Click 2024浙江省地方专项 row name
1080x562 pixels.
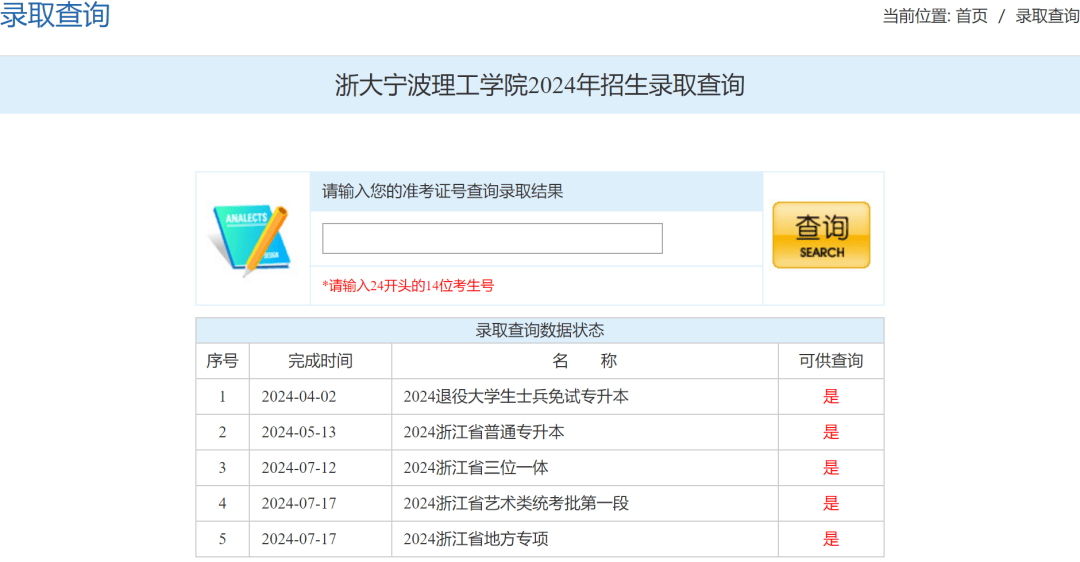[x=476, y=539]
